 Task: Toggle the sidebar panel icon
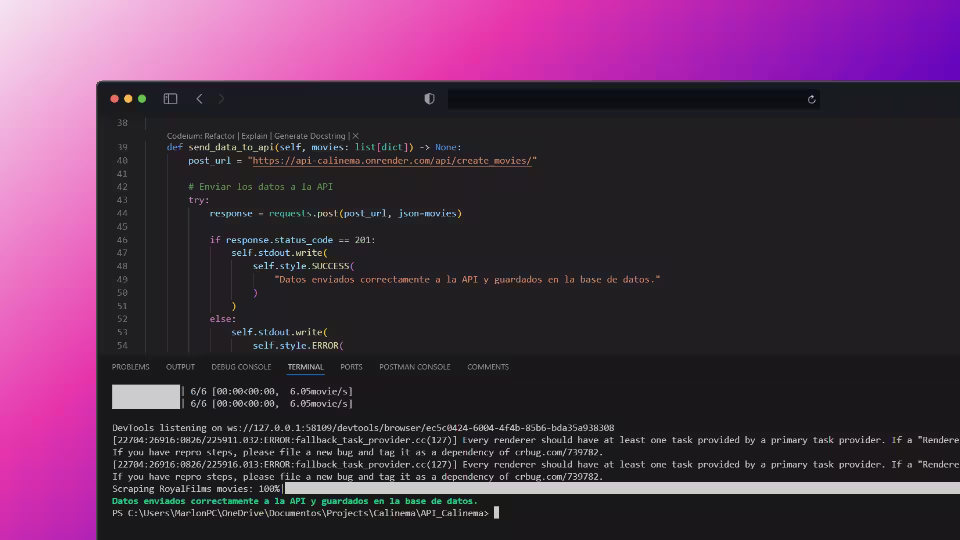170,99
